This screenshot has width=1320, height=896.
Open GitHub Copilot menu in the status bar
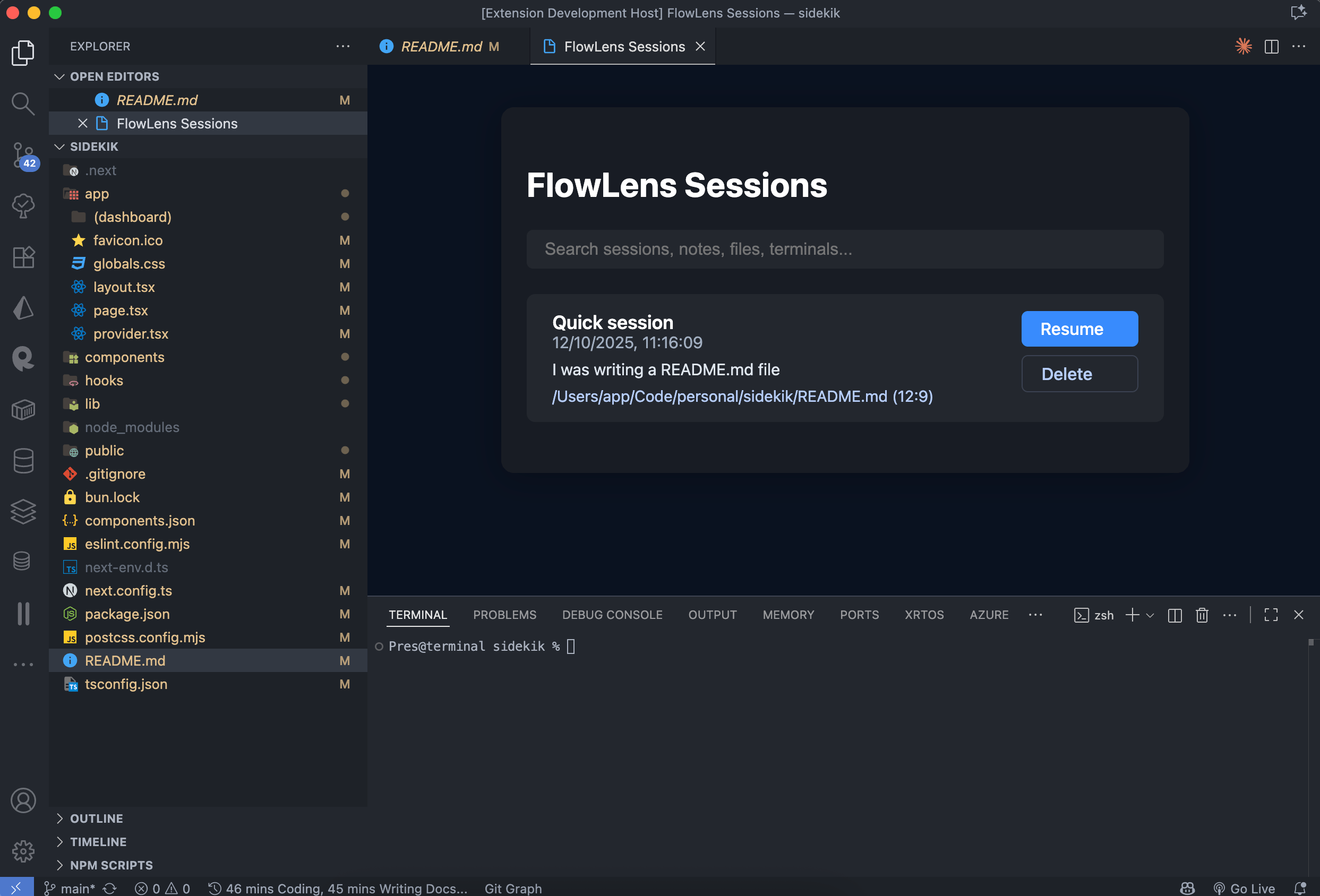pos(1187,888)
